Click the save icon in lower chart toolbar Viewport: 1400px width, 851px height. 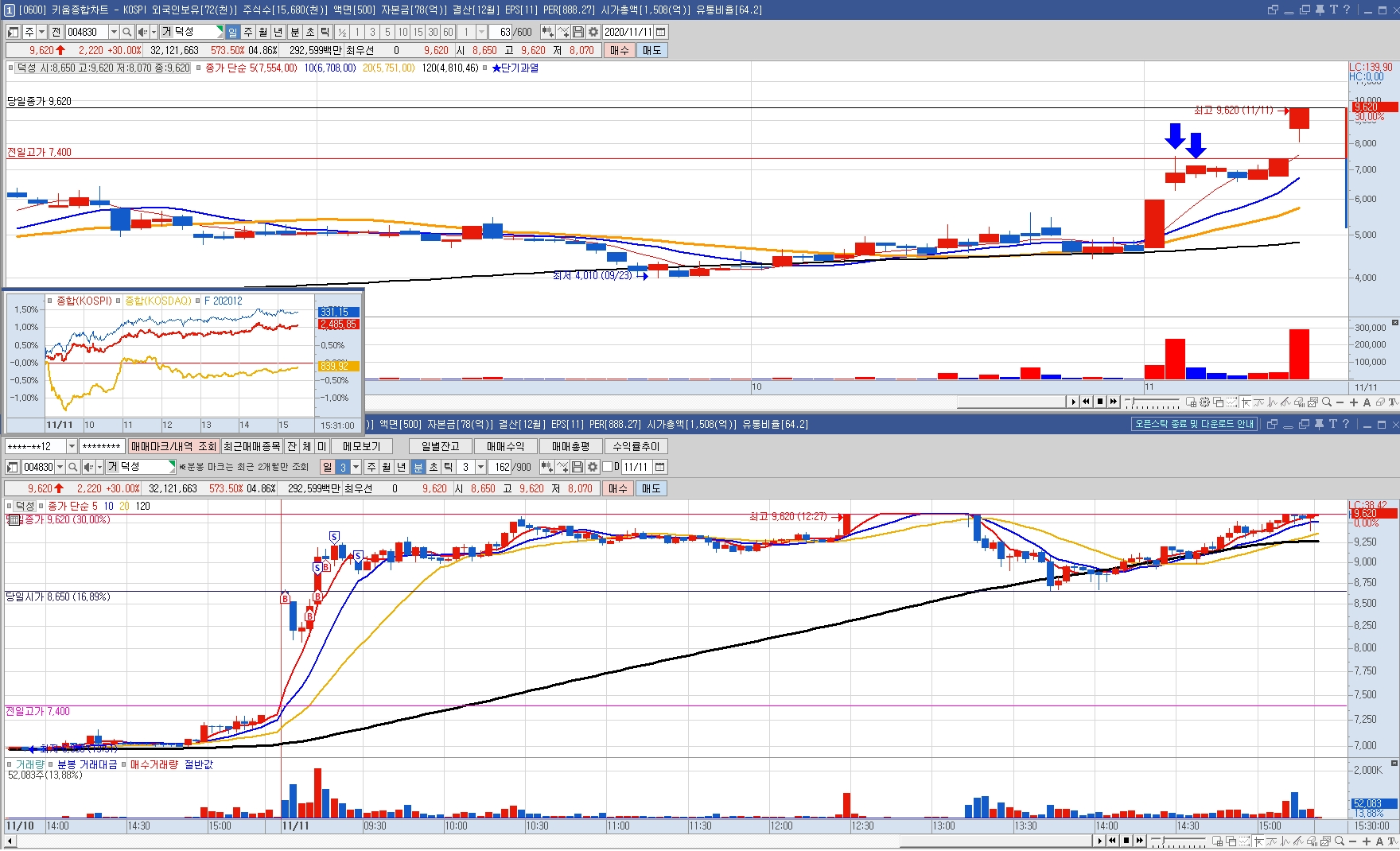click(577, 467)
